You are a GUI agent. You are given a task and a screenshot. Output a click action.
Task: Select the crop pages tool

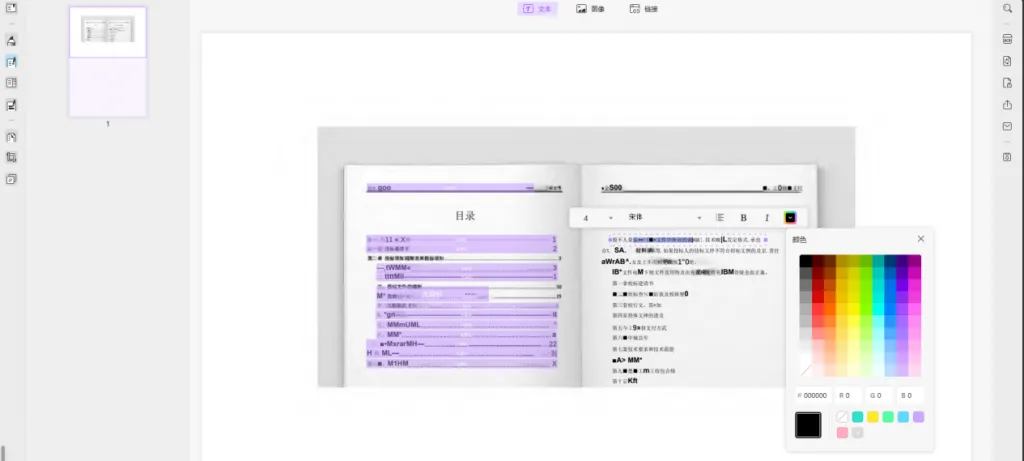click(x=12, y=158)
